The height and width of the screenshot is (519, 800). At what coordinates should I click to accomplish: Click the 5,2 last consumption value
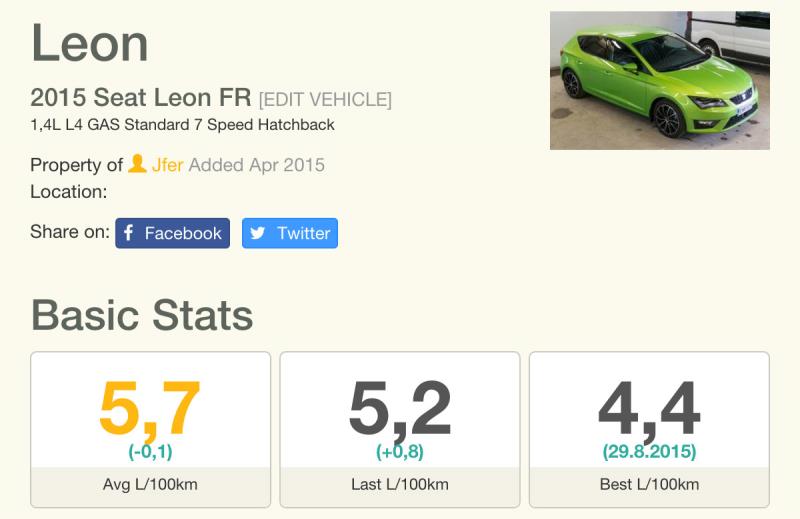400,408
